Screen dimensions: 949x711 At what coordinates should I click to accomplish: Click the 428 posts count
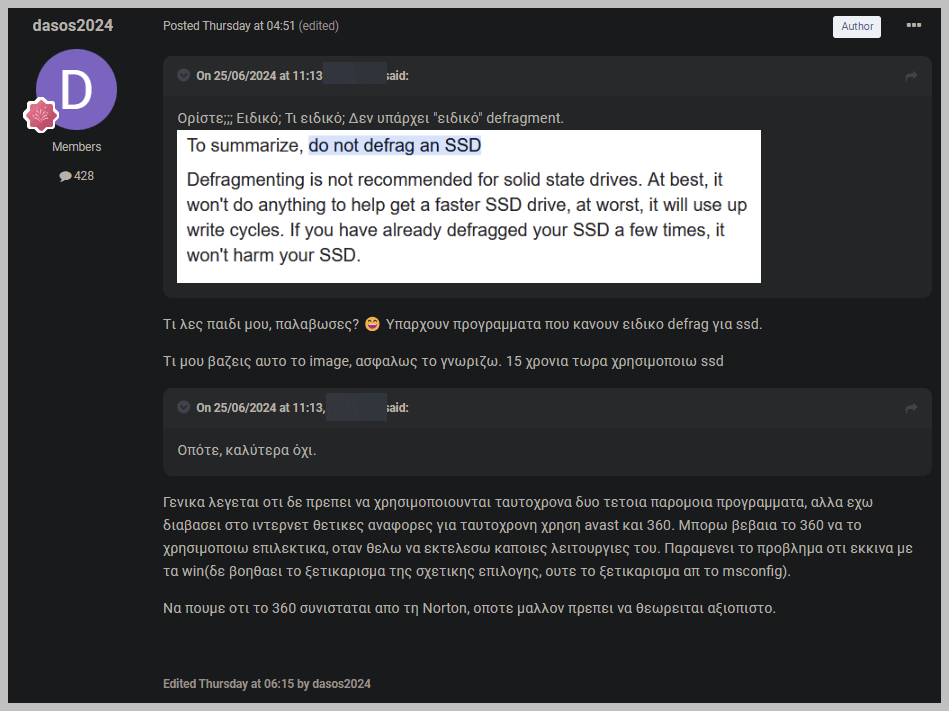(x=84, y=176)
